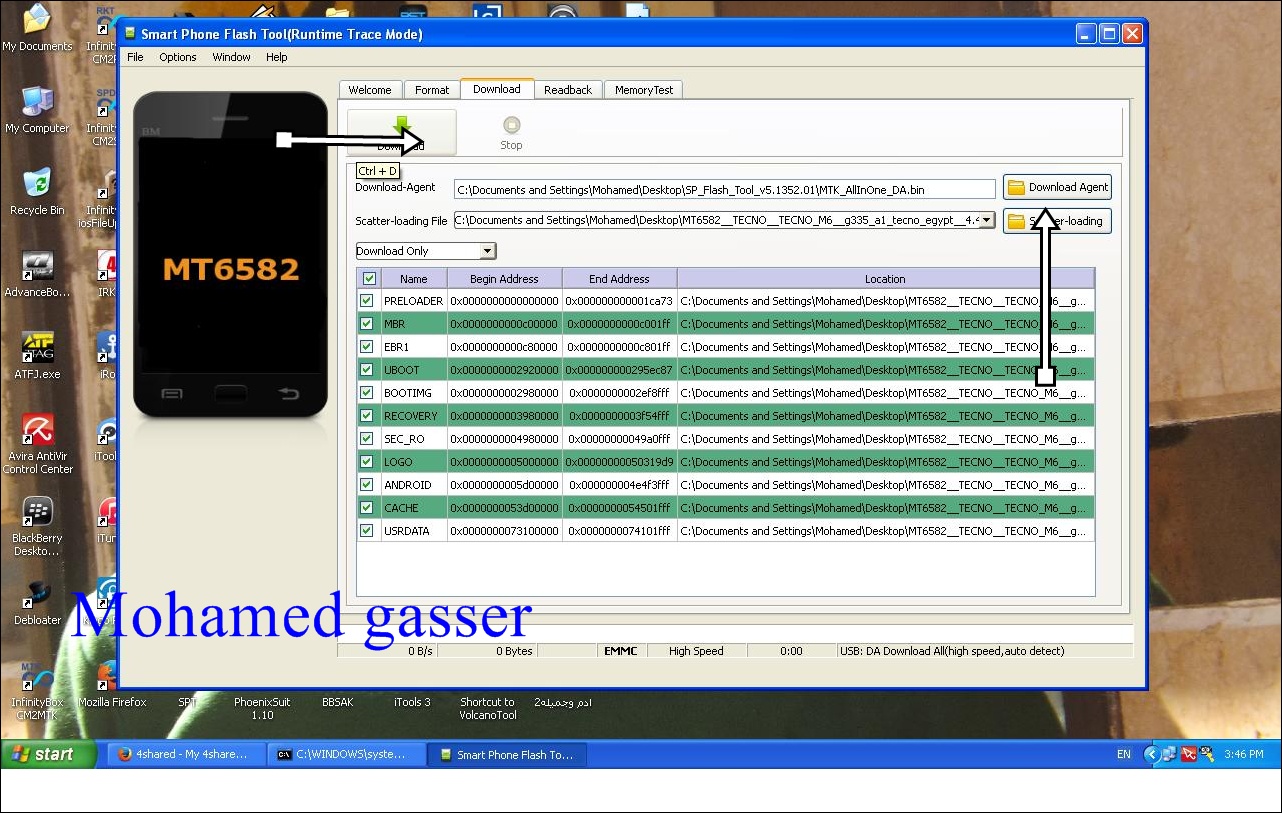Open My Documents desktop icon
Viewport: 1282px width, 813px height.
(37, 27)
